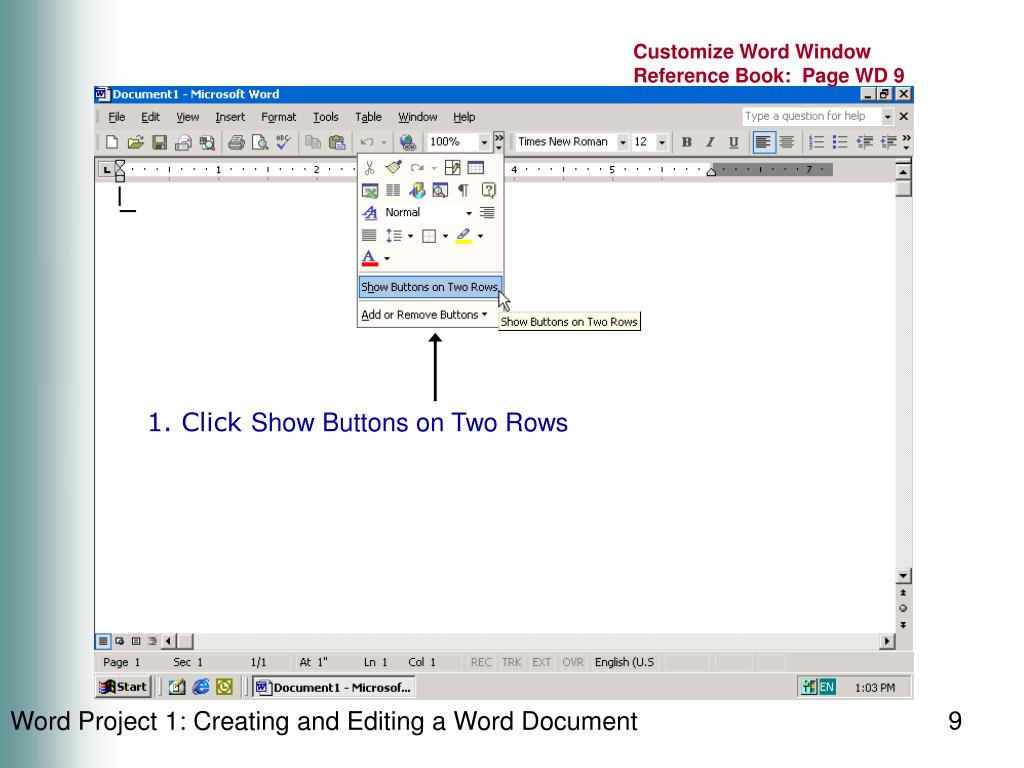The width and height of the screenshot is (1024, 768).
Task: Click Add or Remove Buttons
Action: coord(424,314)
